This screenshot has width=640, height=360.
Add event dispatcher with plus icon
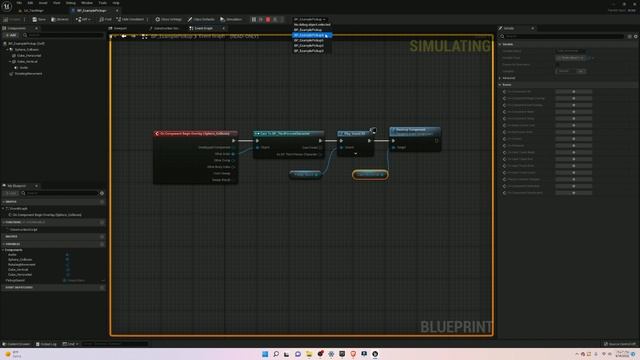pos(102,287)
